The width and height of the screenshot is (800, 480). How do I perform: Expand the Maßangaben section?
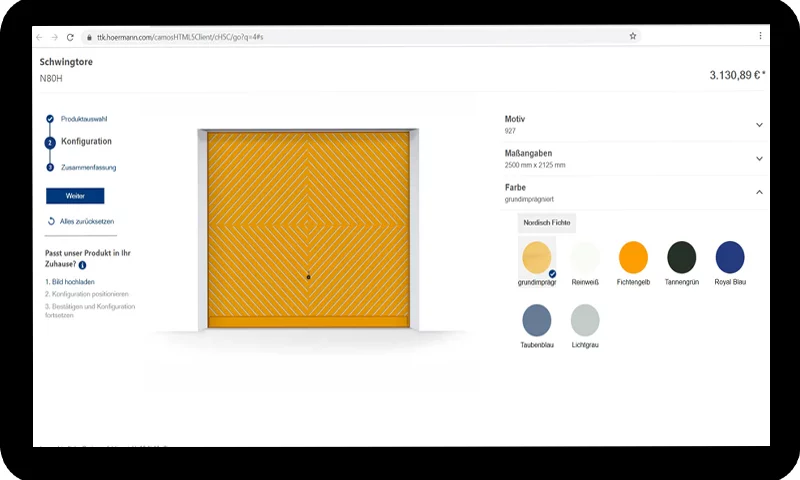click(759, 158)
